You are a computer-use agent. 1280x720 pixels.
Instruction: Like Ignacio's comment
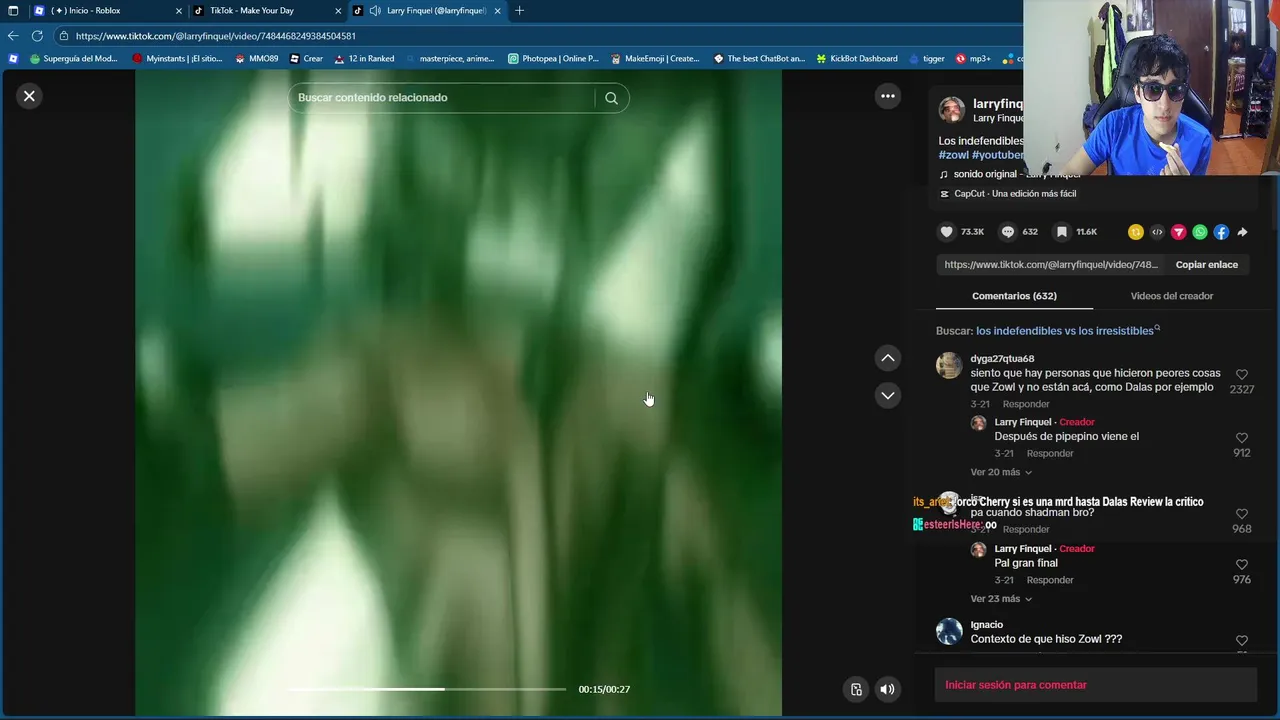1241,641
